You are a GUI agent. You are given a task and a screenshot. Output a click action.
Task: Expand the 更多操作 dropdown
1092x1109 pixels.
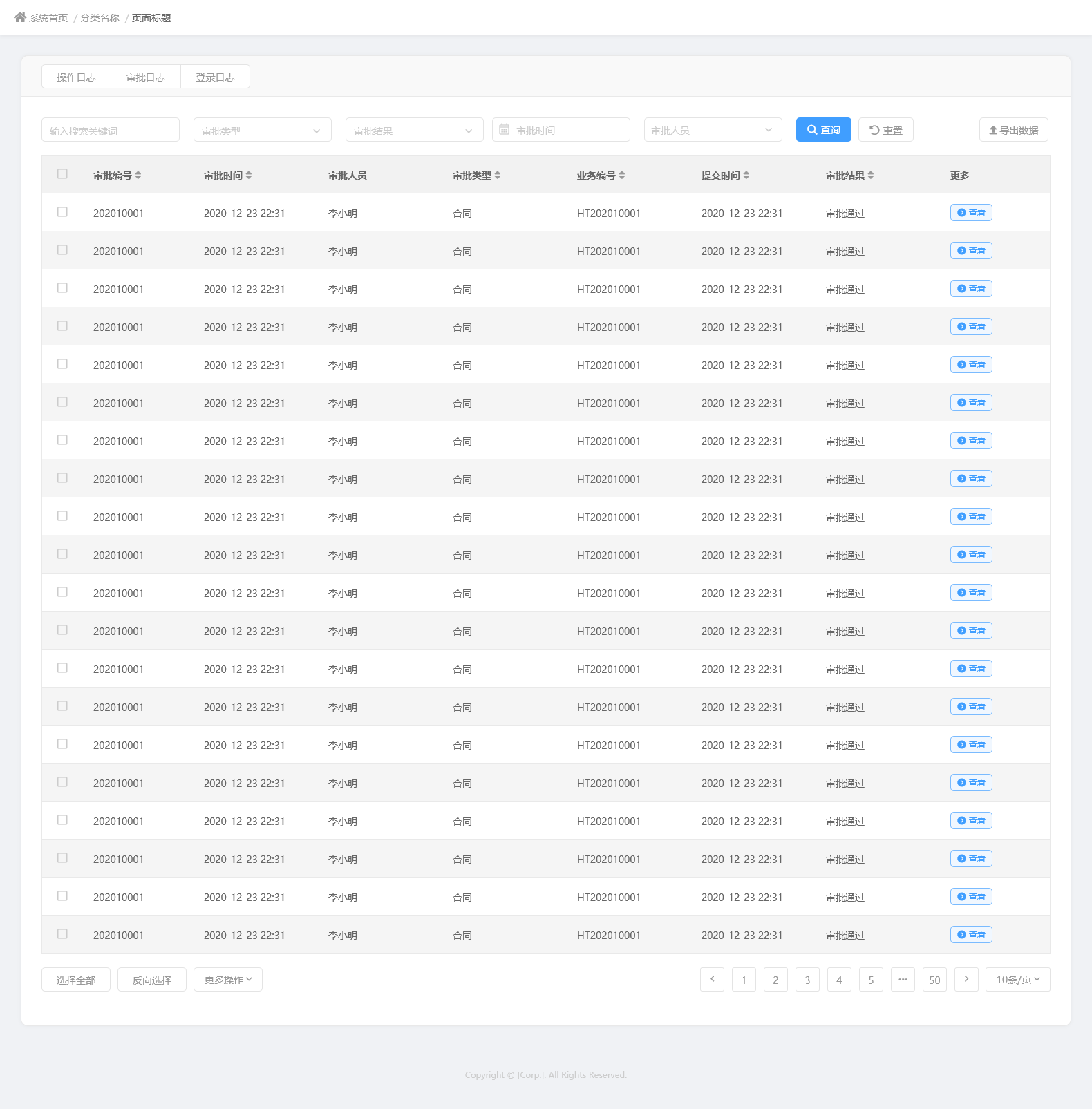point(228,980)
